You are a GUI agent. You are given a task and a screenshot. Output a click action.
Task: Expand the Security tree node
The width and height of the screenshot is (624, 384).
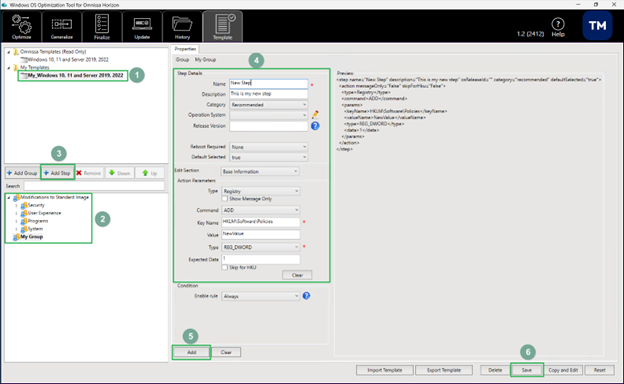[16, 205]
